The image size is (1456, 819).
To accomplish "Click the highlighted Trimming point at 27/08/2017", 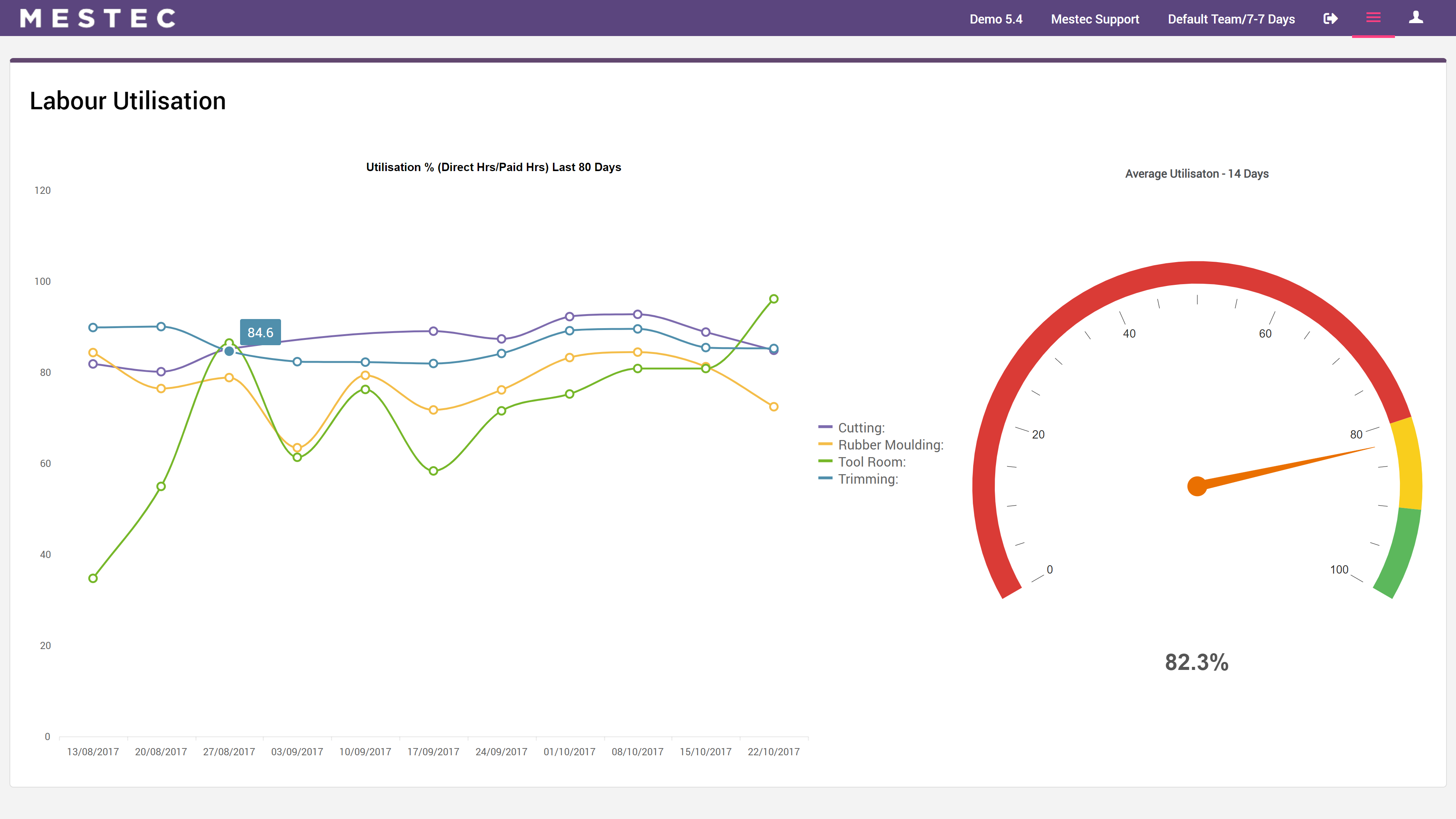I will coord(229,351).
